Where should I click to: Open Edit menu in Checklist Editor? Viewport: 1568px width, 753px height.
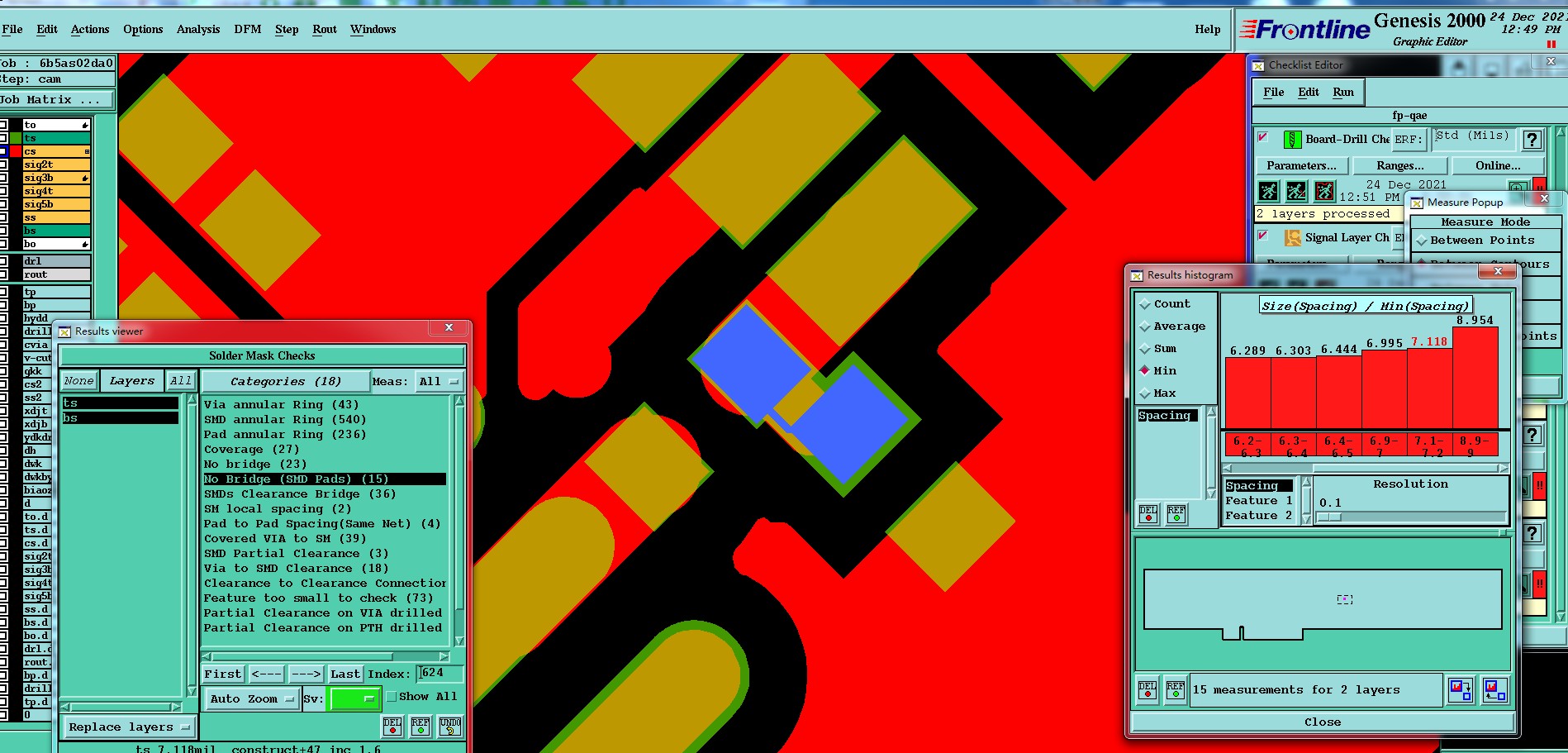pos(1309,92)
